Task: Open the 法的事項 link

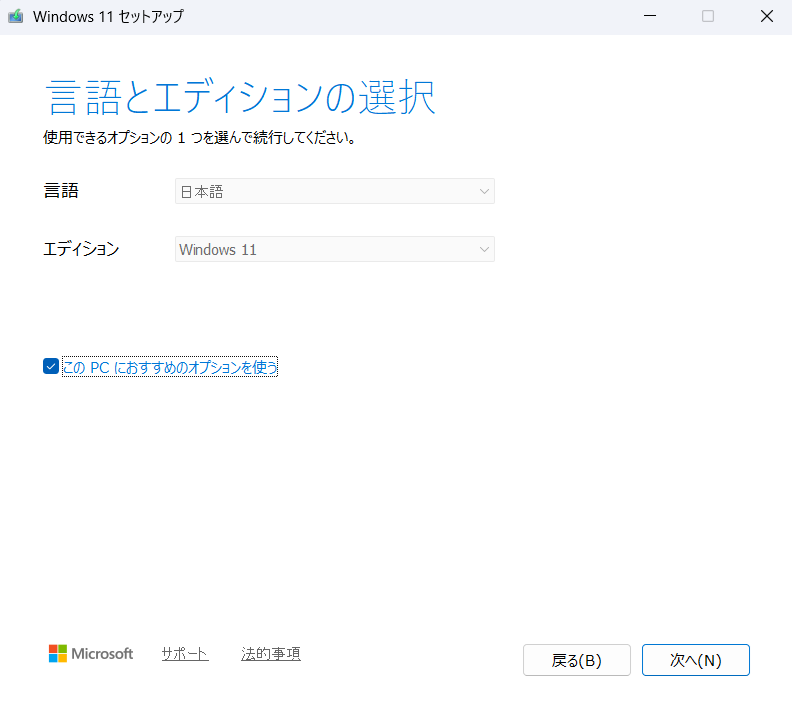Action: point(271,654)
